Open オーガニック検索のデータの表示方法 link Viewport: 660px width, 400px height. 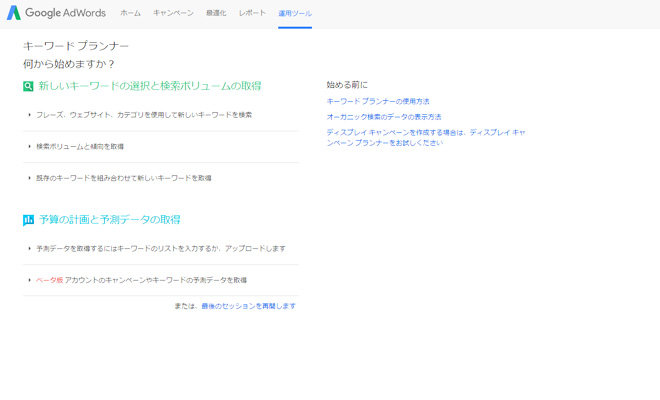pyautogui.click(x=383, y=117)
